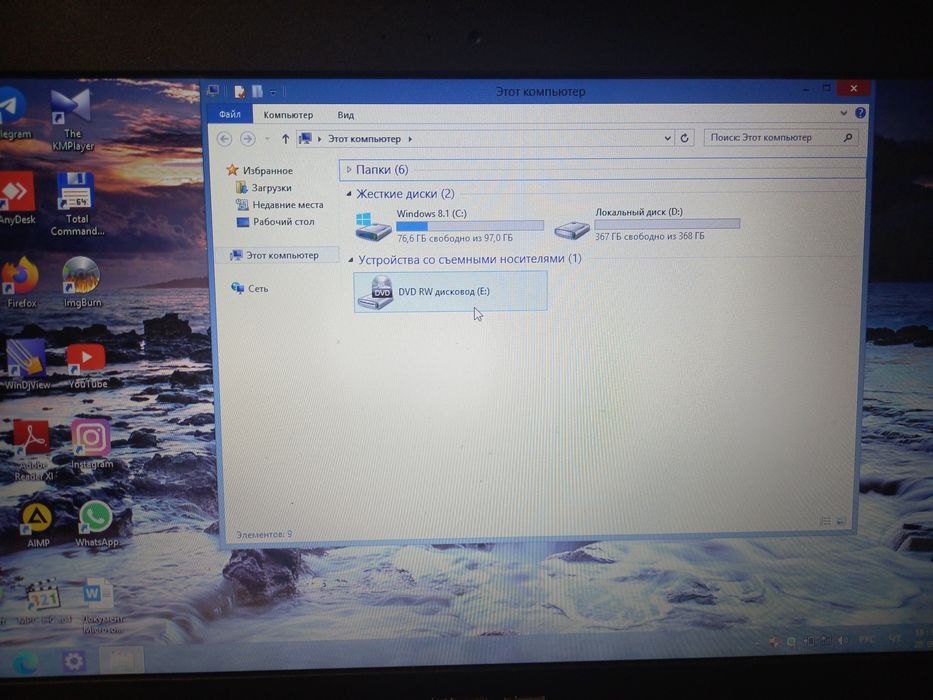Open YouTube desktop shortcut
The height and width of the screenshot is (700, 933).
[x=87, y=365]
